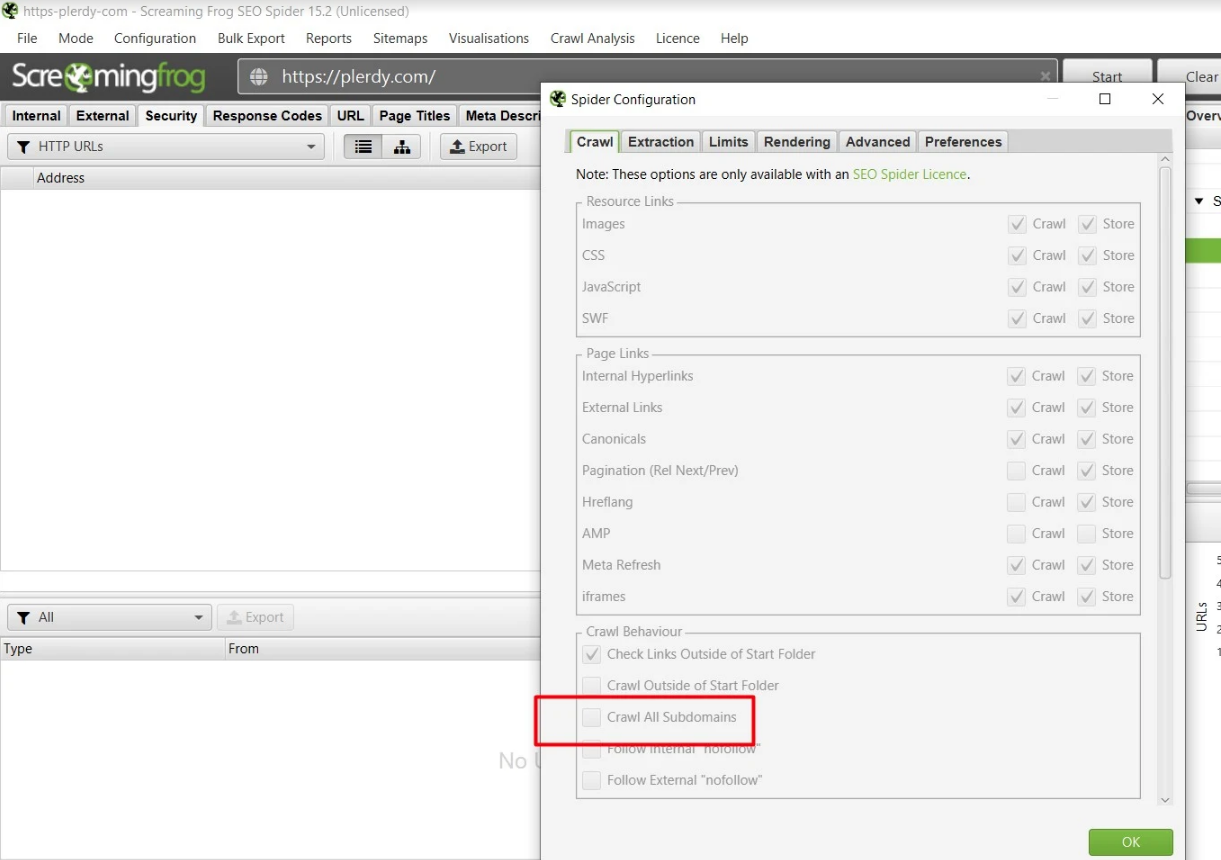The width and height of the screenshot is (1221, 860).
Task: Click the funnel filter icon in the lower panel
Action: click(x=22, y=617)
